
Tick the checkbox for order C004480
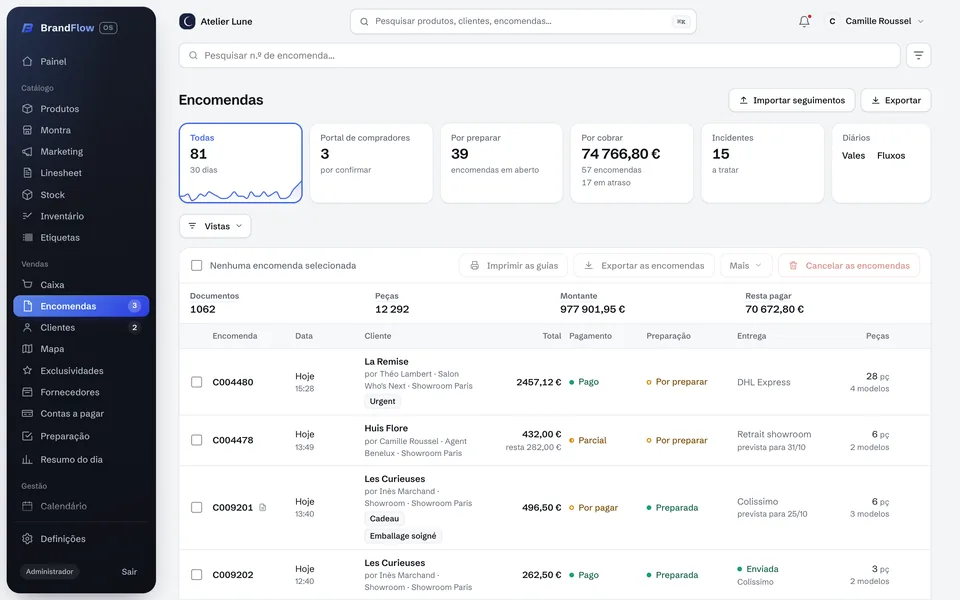[x=197, y=382]
